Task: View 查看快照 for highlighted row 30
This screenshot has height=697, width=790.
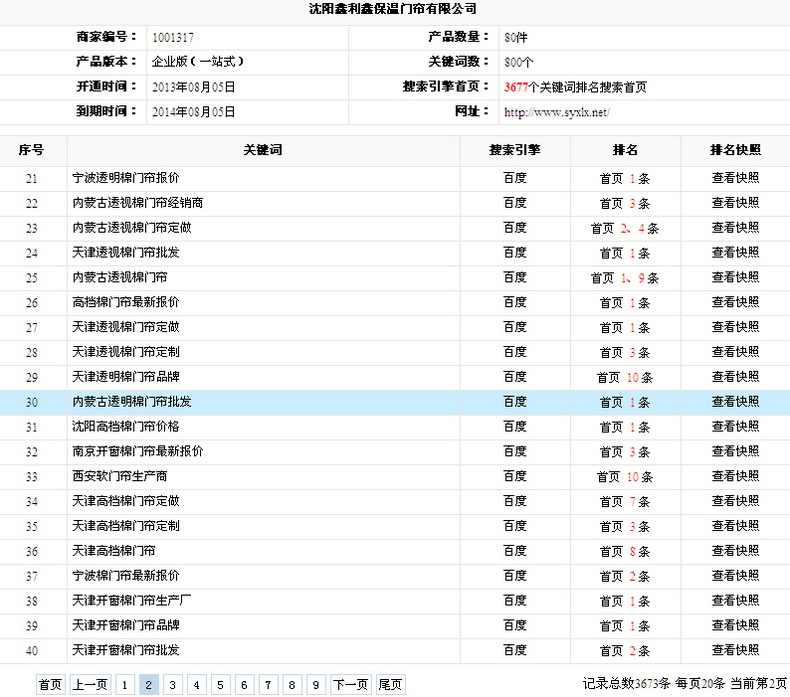Action: tap(735, 402)
